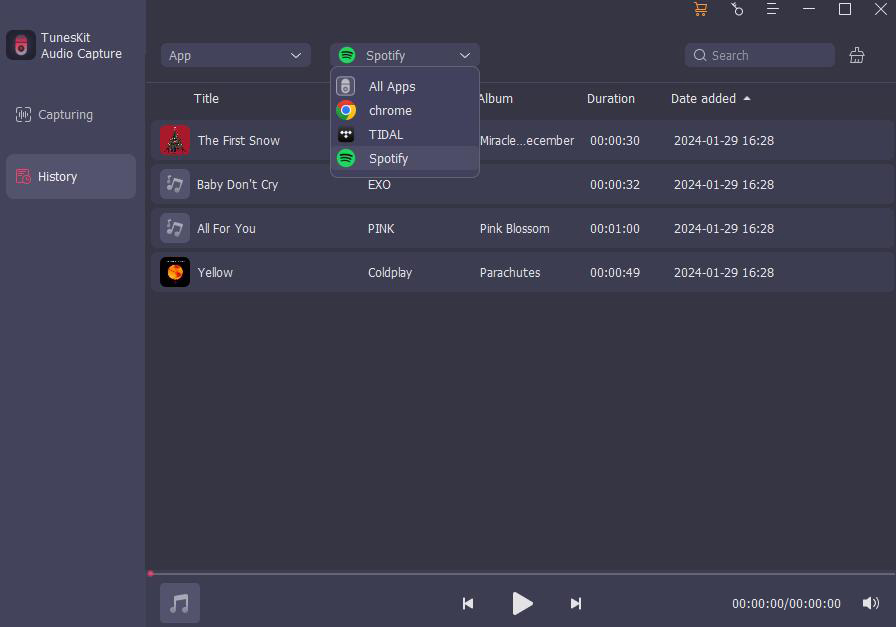
Task: Click the Spotify icon in dropdown list
Action: coord(346,158)
